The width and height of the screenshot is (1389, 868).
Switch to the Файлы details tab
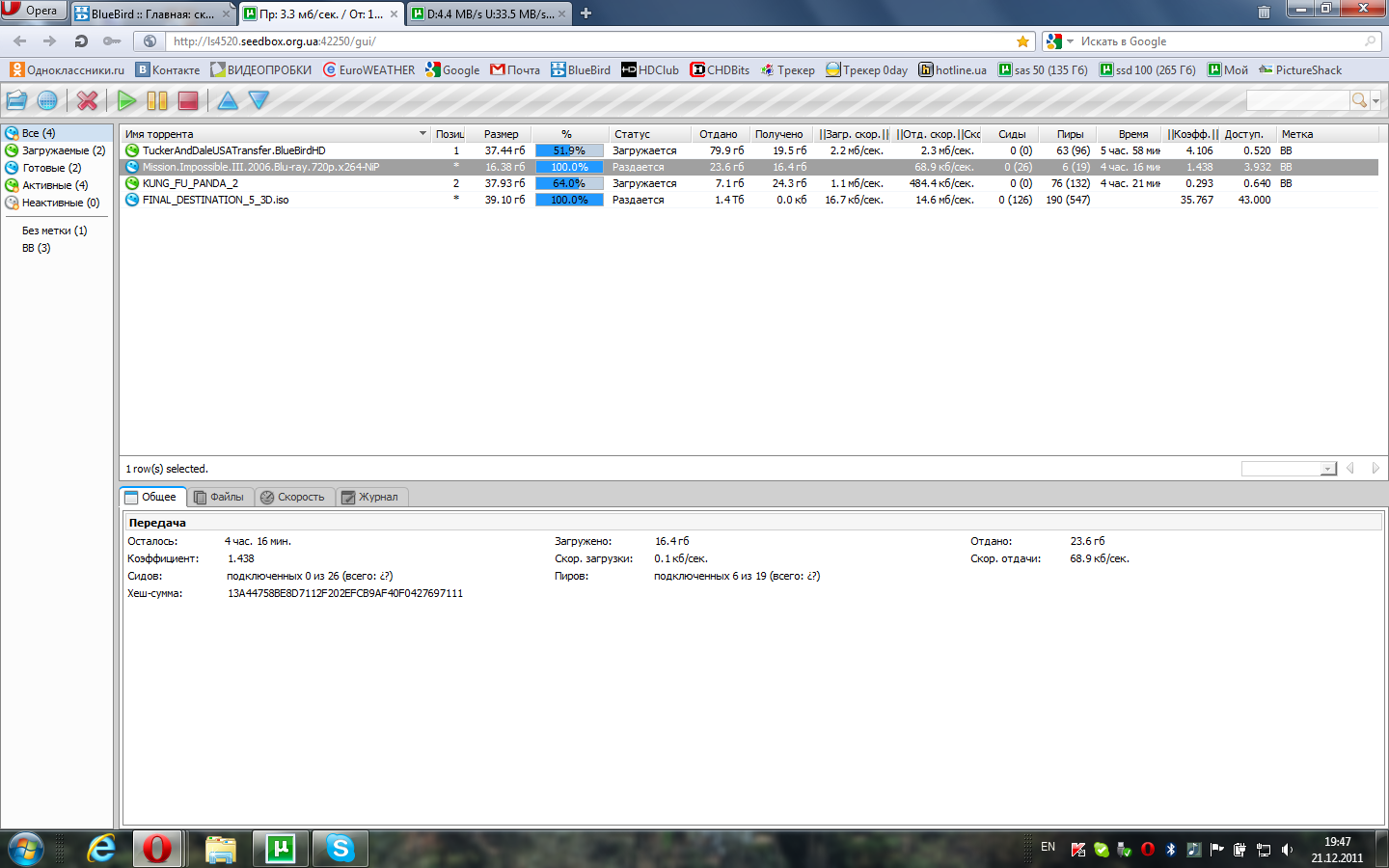click(x=220, y=497)
